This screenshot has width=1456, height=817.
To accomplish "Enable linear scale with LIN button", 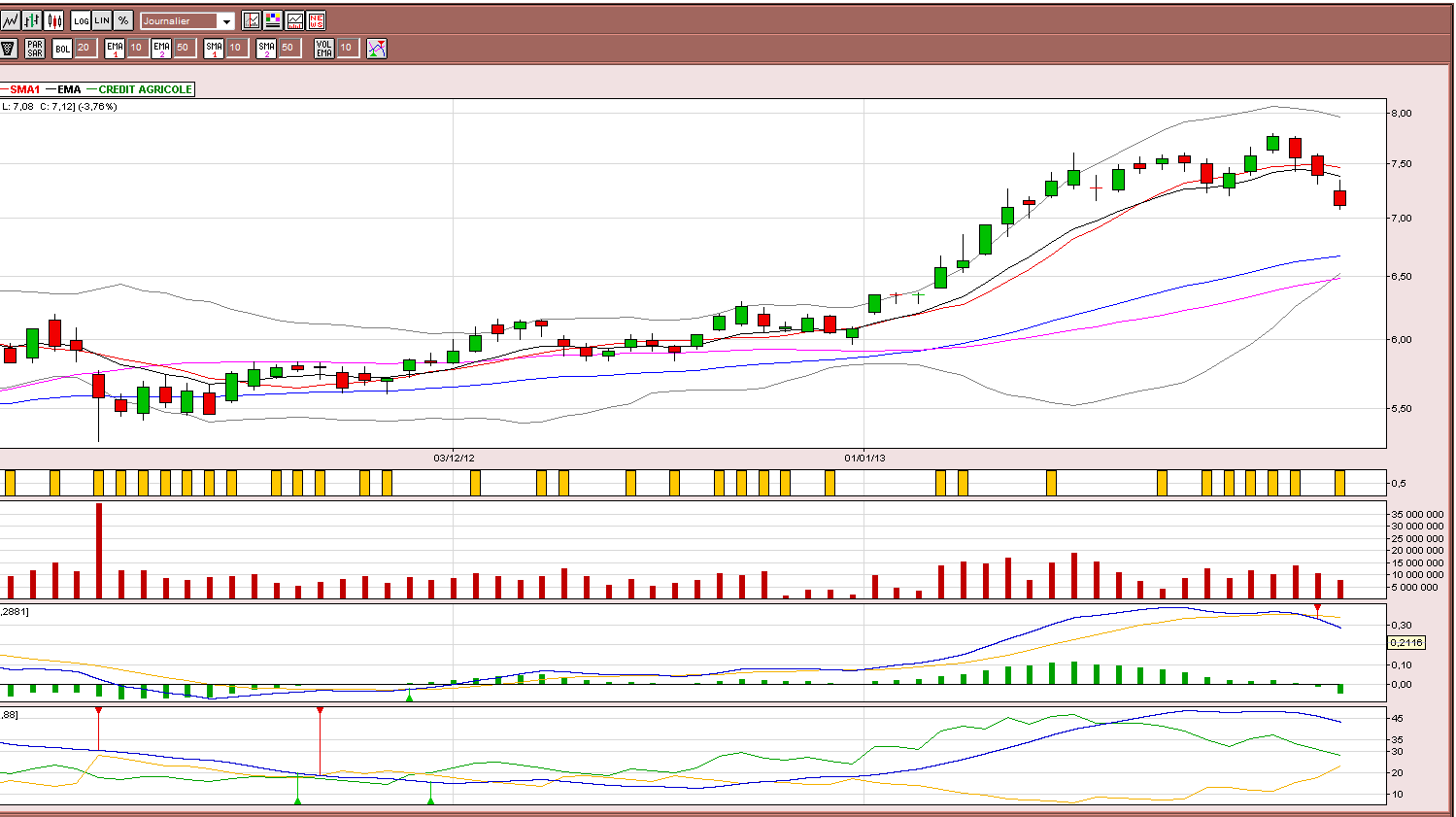I will point(102,20).
